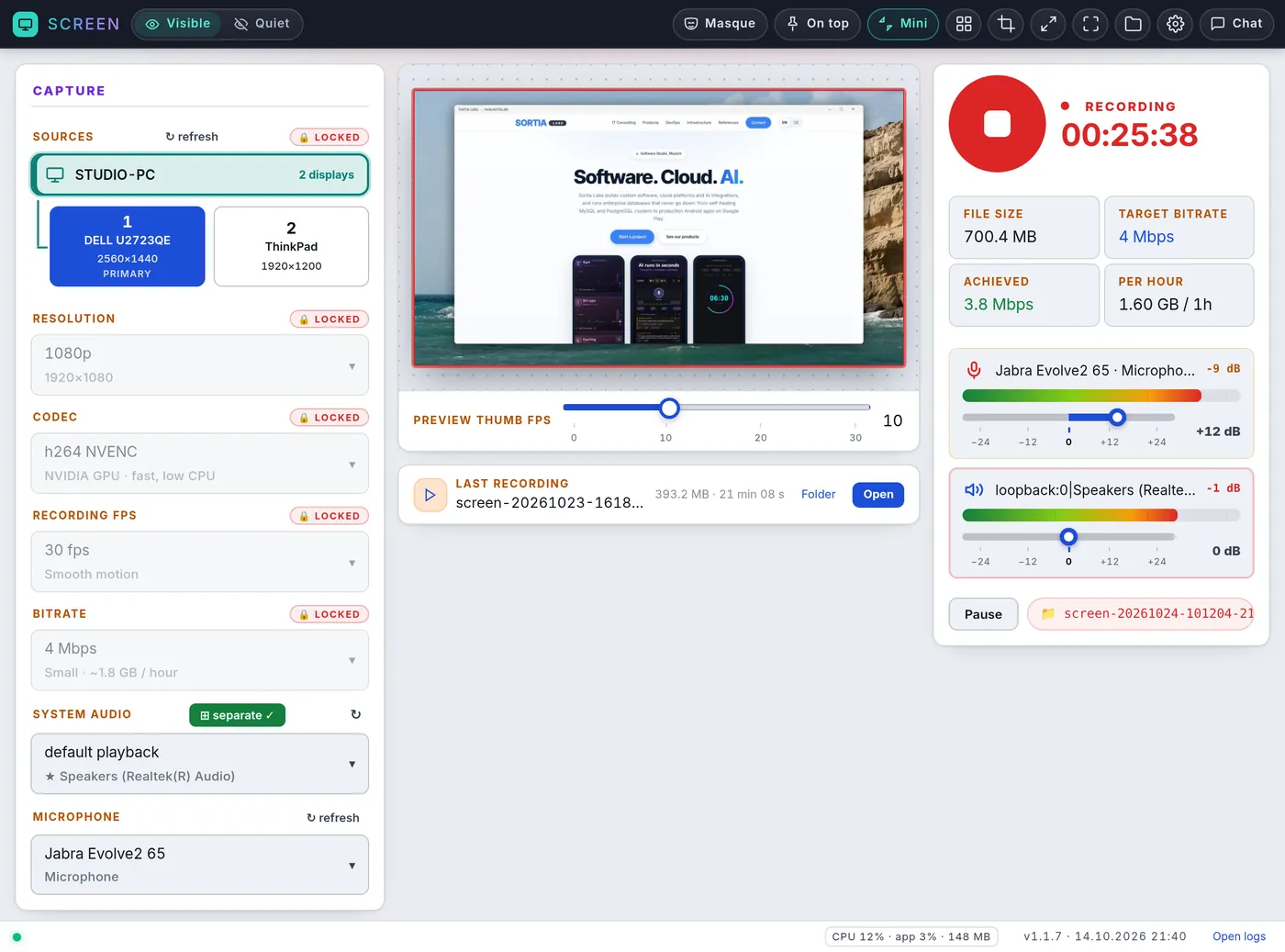1285x952 pixels.
Task: Mute the loopback Speakers speaker icon
Action: point(974,490)
